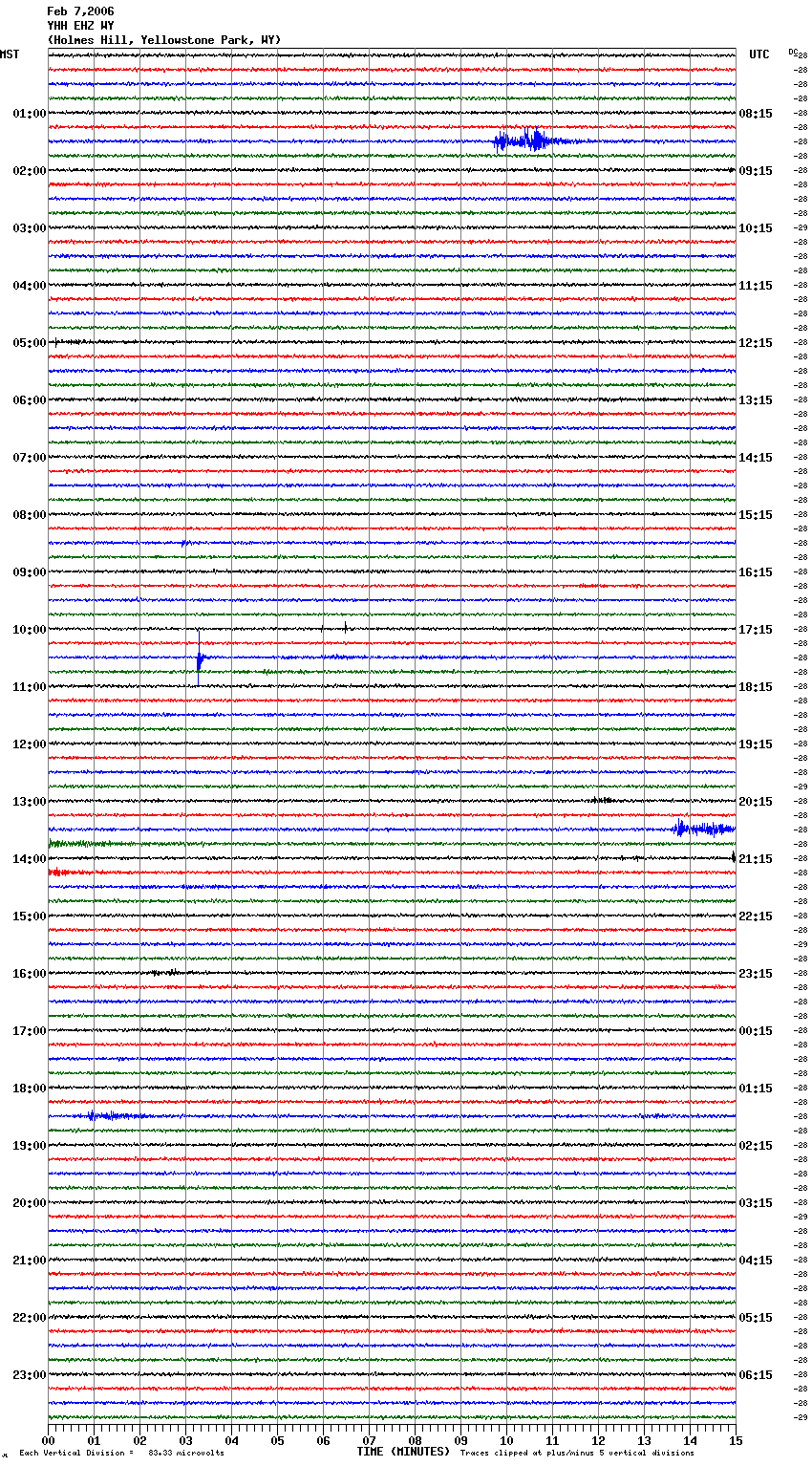Click the '23:00' MST hour label
The height and width of the screenshot is (1466, 812).
pos(29,1375)
